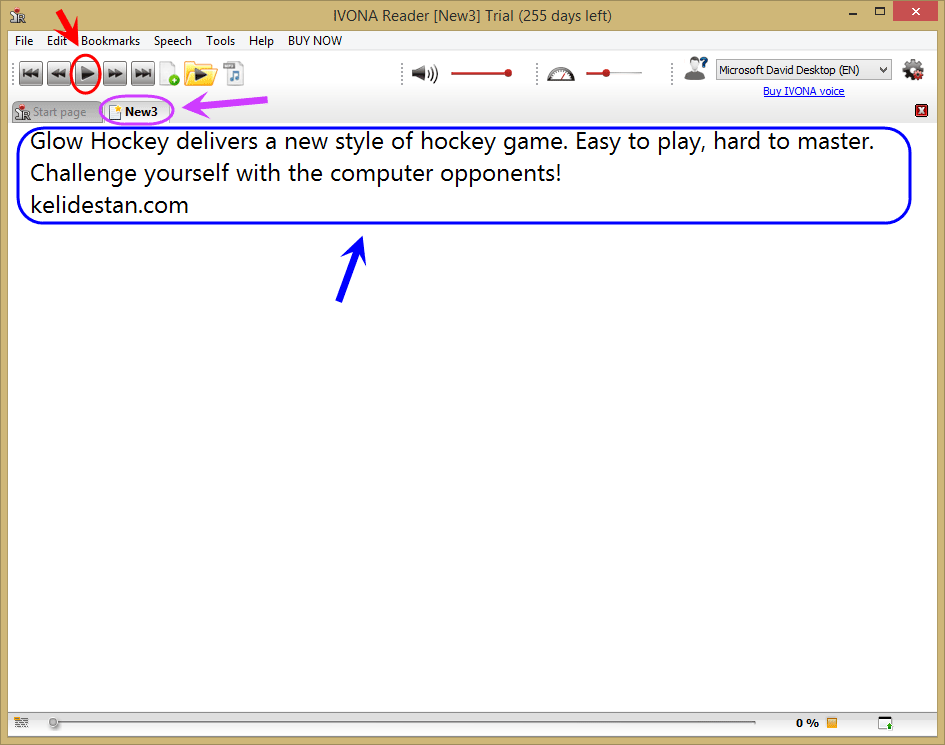
Task: Click the speaker volume icon
Action: coord(425,74)
